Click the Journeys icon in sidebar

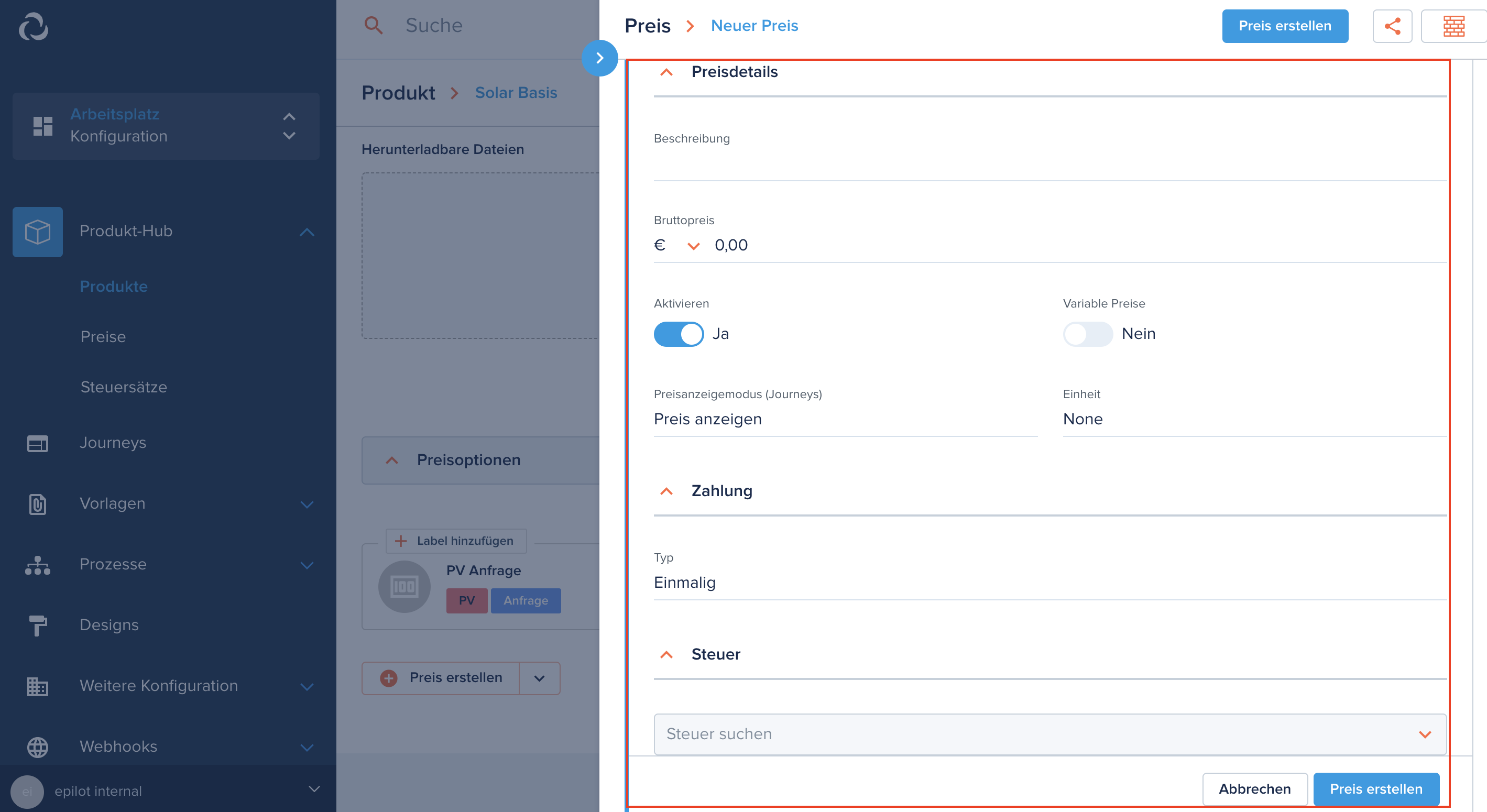click(x=37, y=442)
